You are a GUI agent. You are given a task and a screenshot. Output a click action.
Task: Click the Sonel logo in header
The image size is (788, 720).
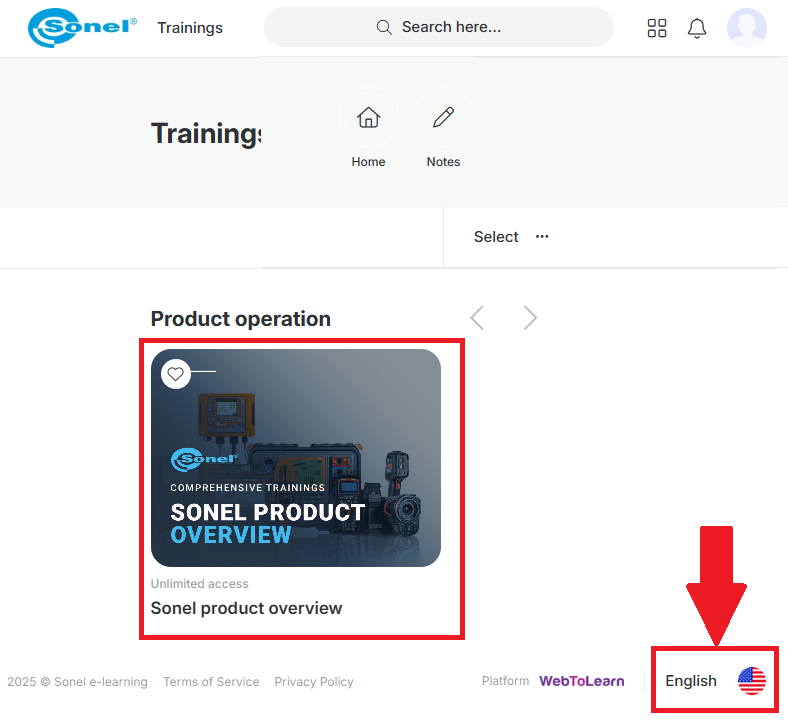click(x=82, y=28)
